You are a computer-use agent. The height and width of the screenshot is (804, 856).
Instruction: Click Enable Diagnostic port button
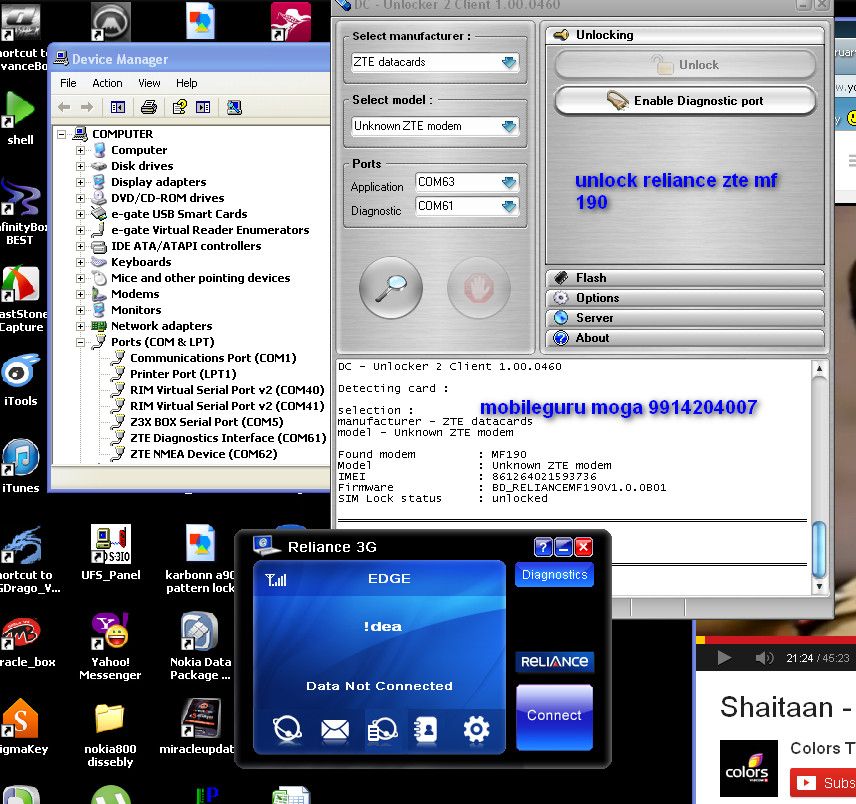coord(685,101)
